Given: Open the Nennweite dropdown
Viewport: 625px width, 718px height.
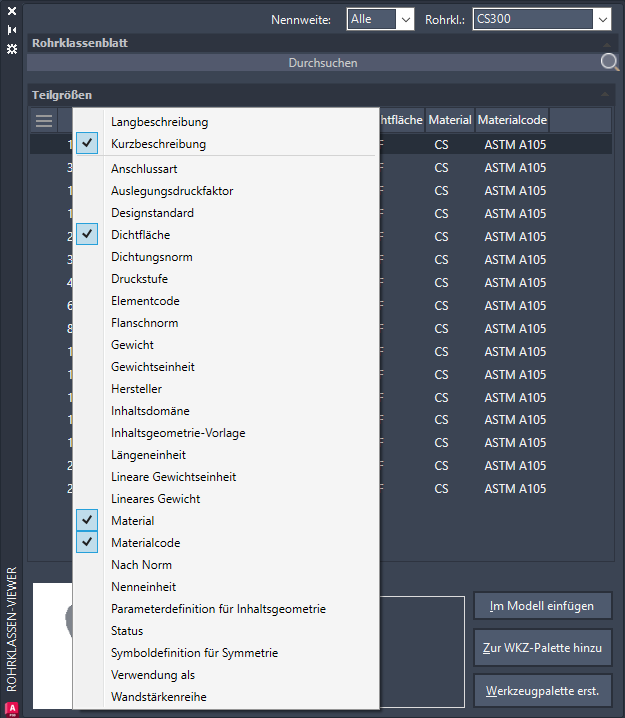Looking at the screenshot, I should [x=381, y=19].
